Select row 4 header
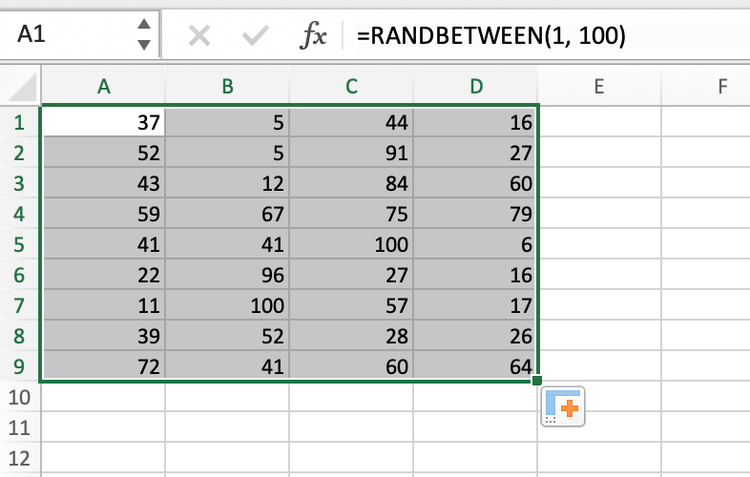The width and height of the screenshot is (750, 477). 20,214
